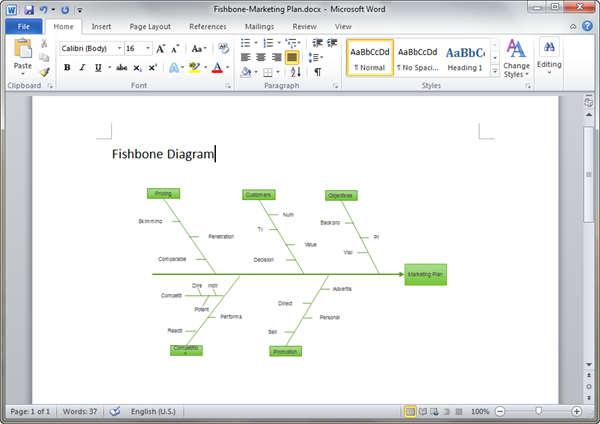Align text left
This screenshot has width=600, height=424.
point(246,57)
